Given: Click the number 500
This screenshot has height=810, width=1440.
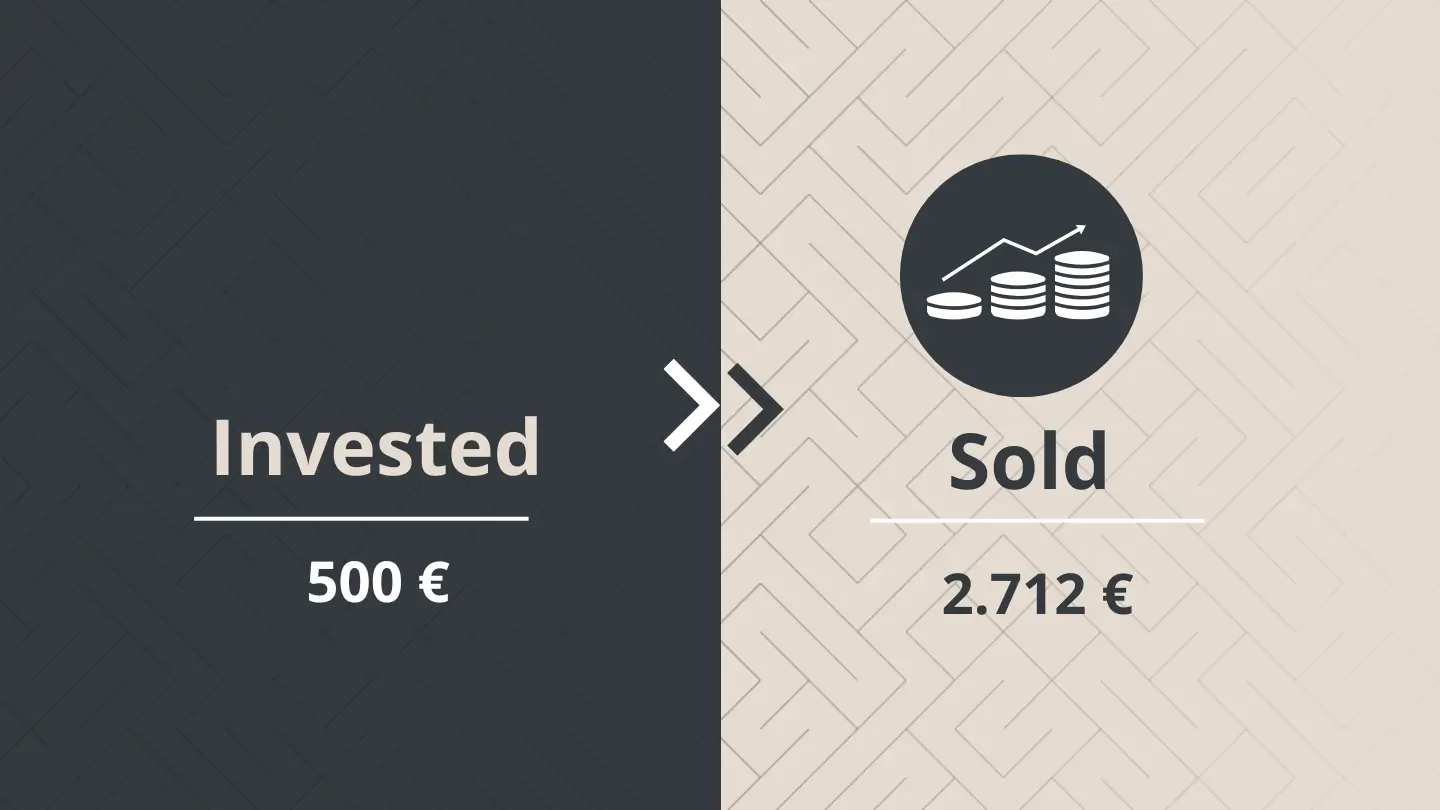Looking at the screenshot, I should click(x=354, y=582).
